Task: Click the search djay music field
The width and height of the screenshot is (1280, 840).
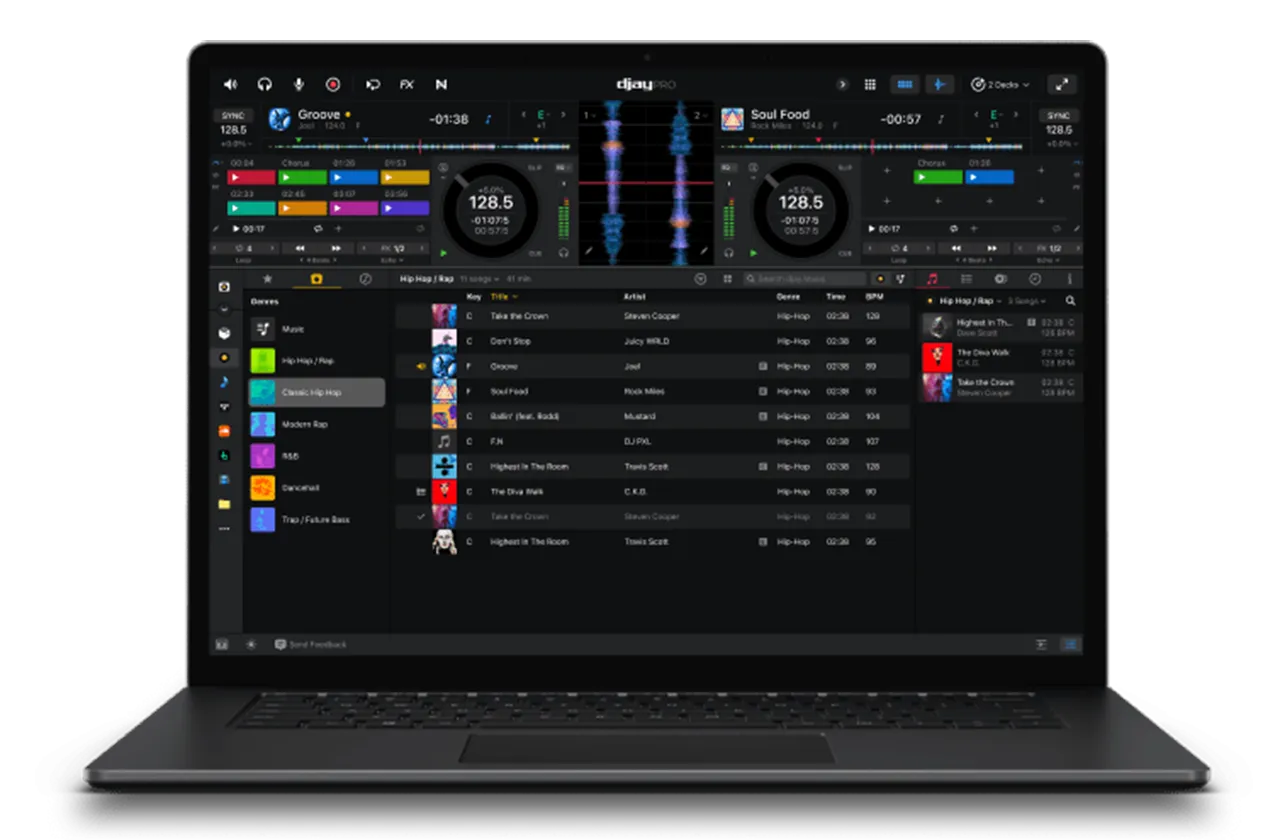Action: [805, 279]
